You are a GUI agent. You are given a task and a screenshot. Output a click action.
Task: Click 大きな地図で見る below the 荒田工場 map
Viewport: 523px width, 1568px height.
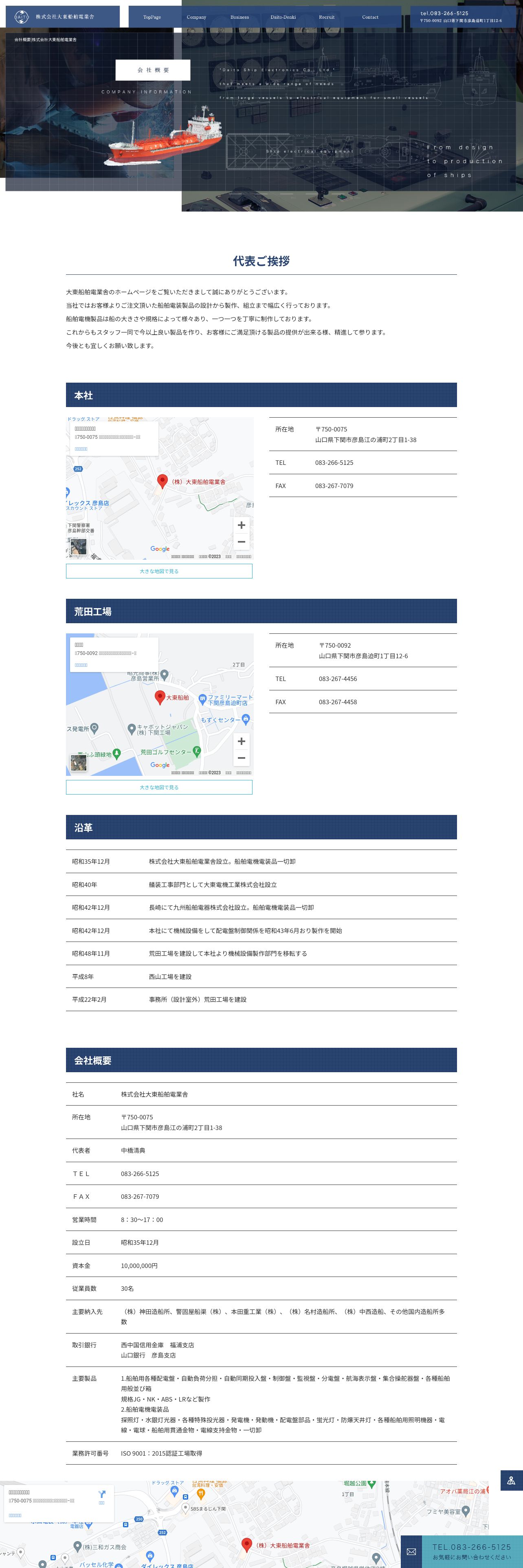(159, 787)
